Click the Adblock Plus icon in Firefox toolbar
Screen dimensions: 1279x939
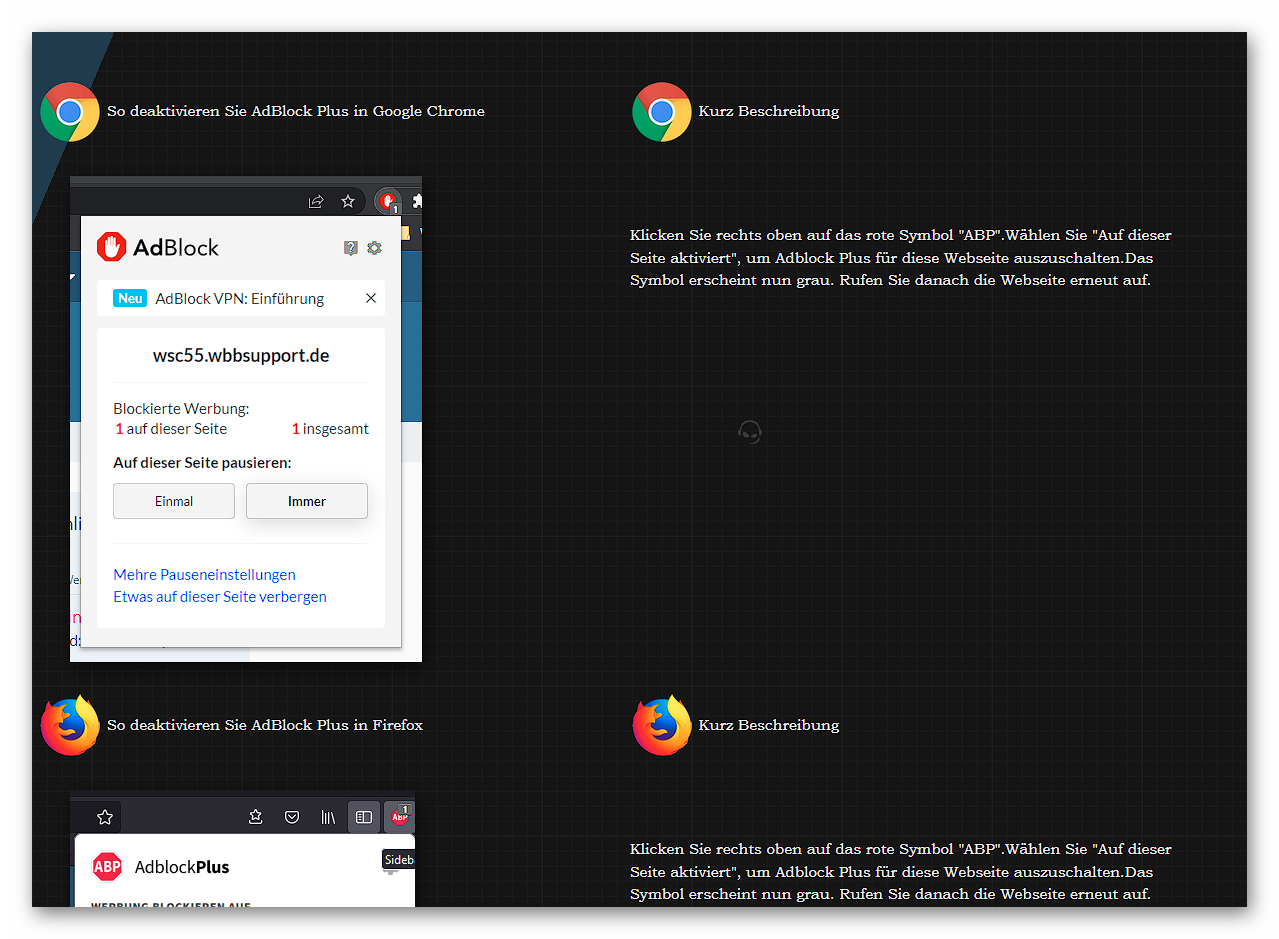pyautogui.click(x=401, y=816)
